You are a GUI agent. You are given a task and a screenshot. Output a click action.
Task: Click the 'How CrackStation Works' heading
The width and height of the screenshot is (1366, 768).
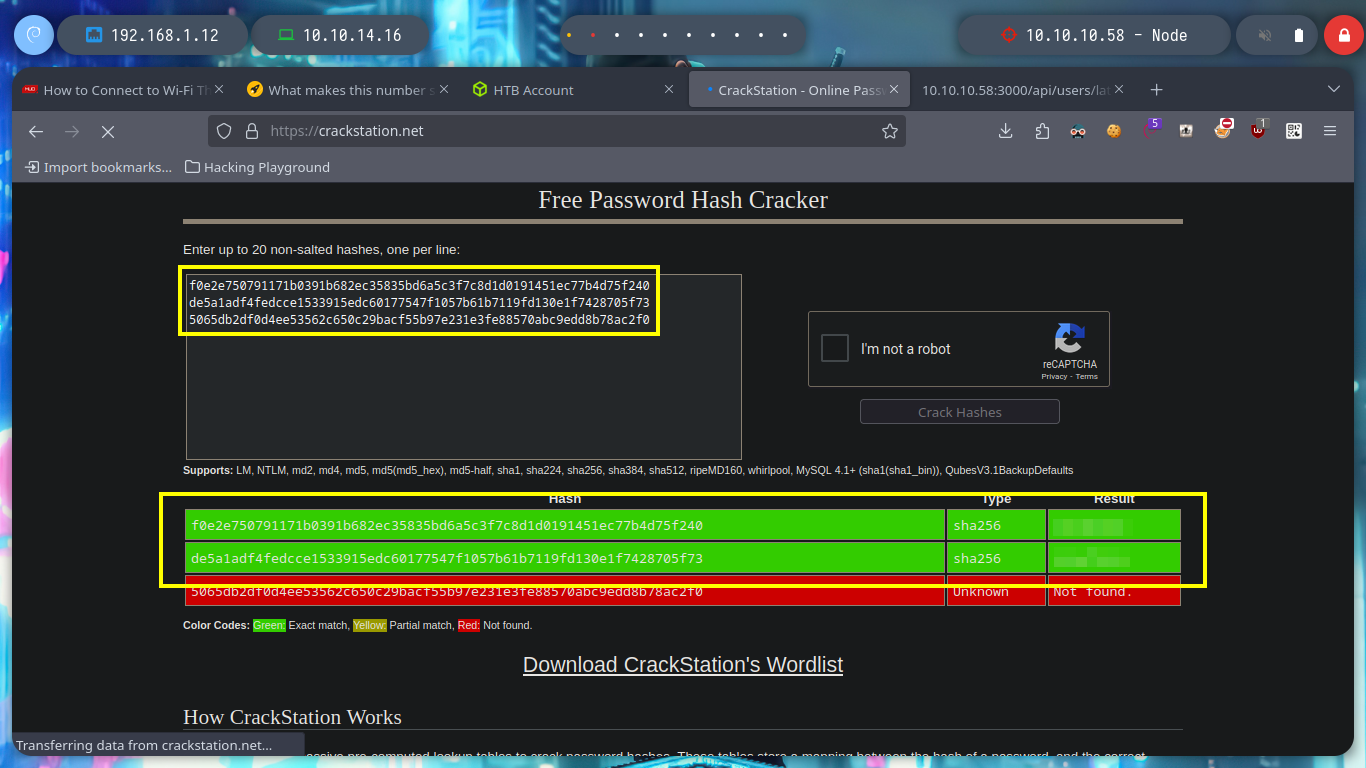point(292,717)
